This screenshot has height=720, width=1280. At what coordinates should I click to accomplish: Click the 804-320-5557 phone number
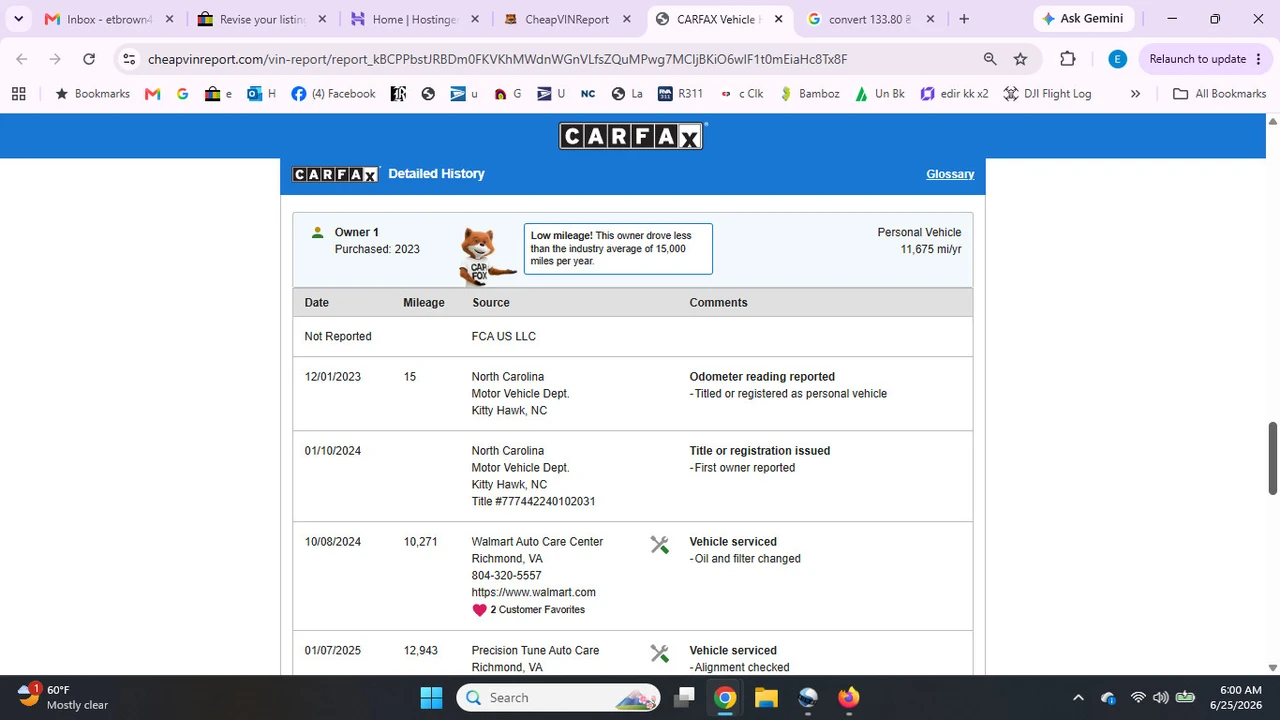pyautogui.click(x=507, y=575)
